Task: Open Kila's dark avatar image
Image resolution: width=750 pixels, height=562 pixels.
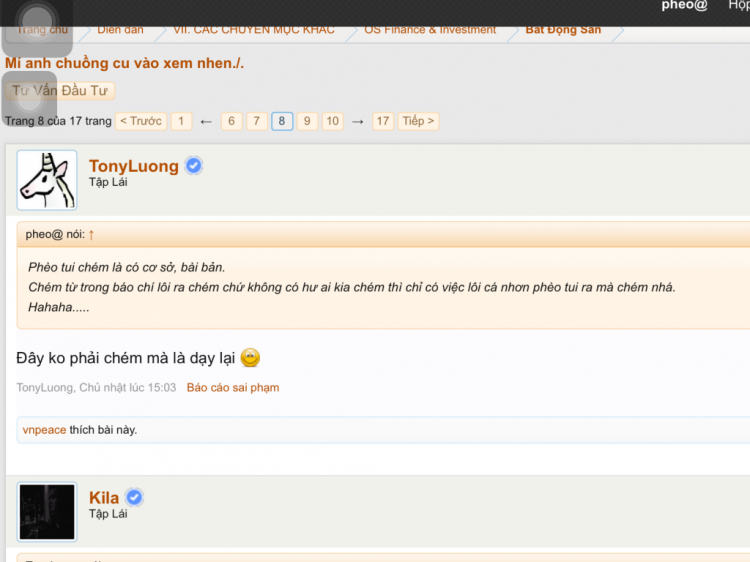Action: click(47, 511)
